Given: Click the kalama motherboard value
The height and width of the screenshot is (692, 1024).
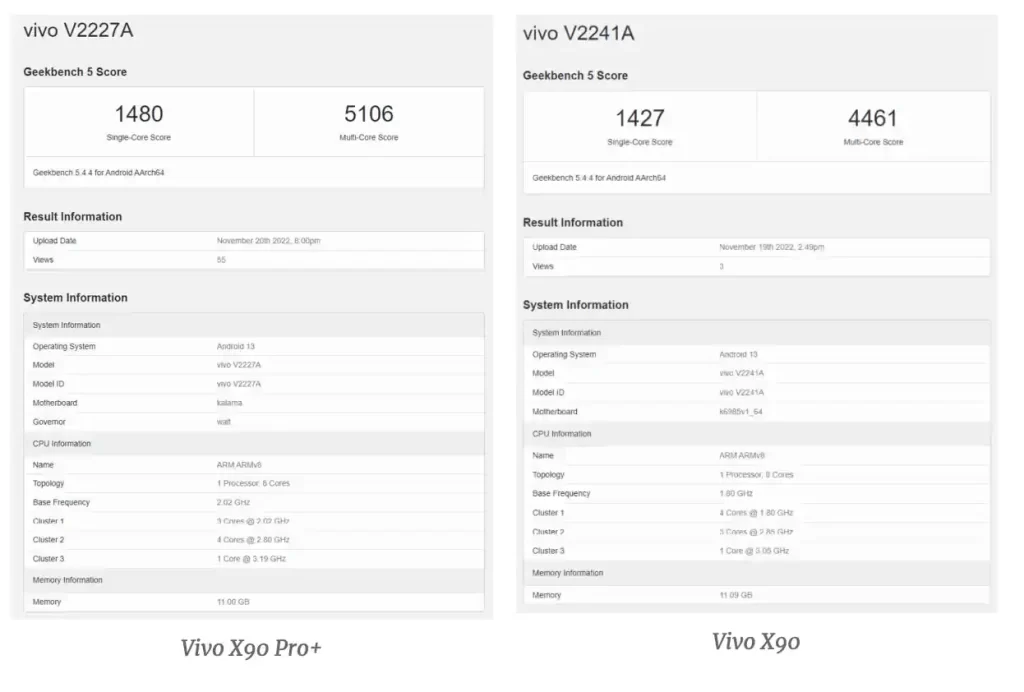Looking at the screenshot, I should click(x=229, y=403).
